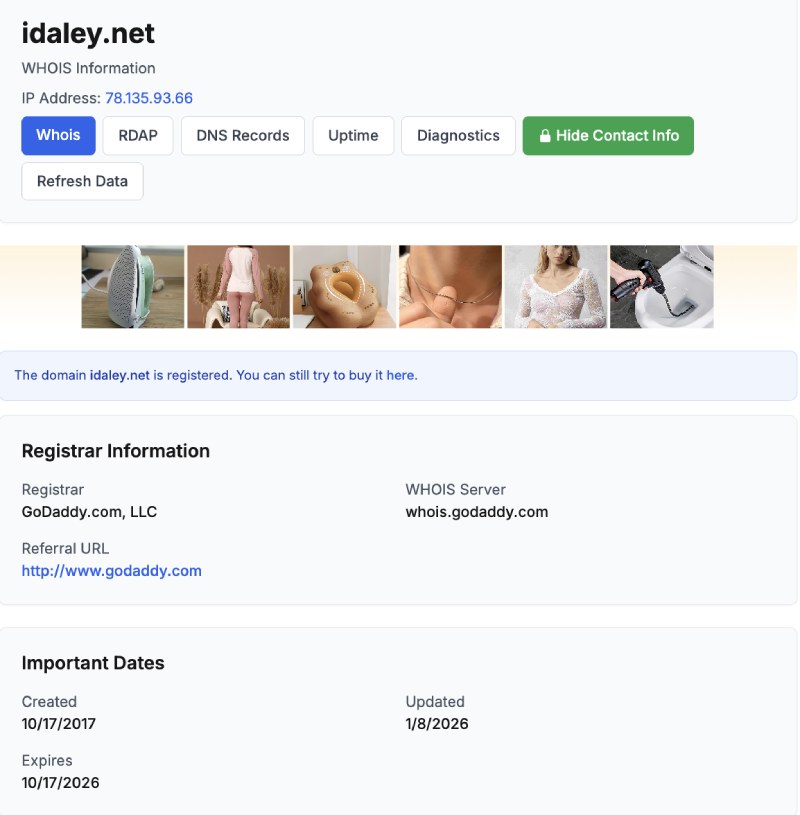This screenshot has width=800, height=815.
Task: Click the lock icon on Hide Contact Info
Action: tap(545, 135)
